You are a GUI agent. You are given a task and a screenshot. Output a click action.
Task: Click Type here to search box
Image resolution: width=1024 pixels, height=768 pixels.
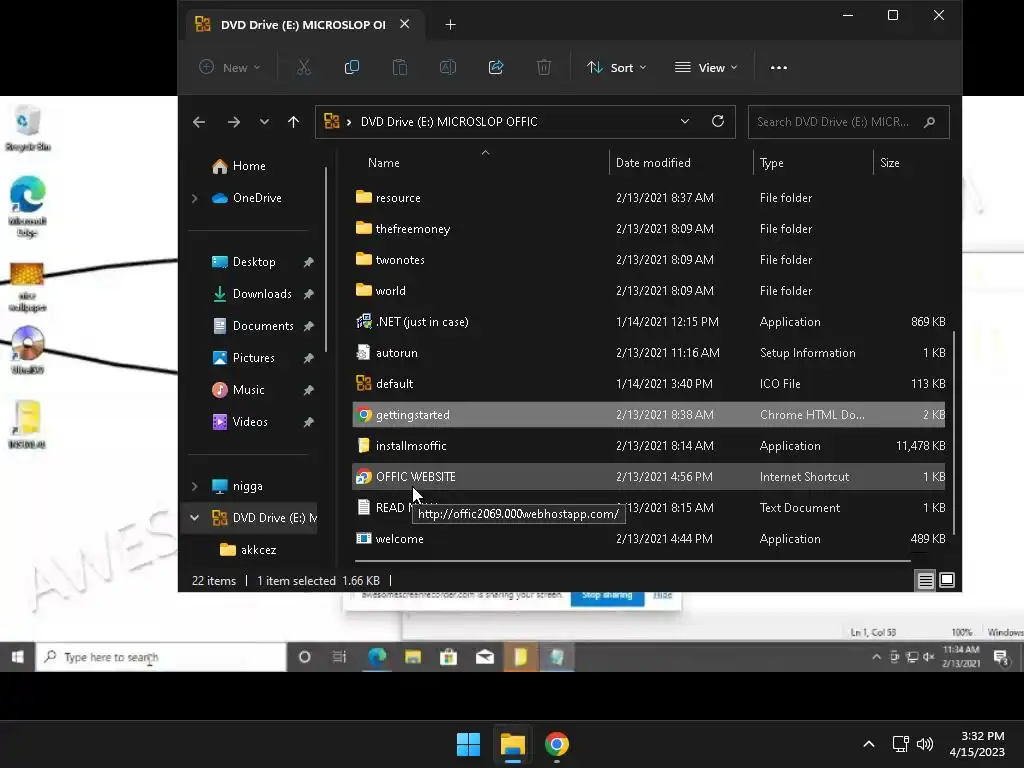click(161, 657)
